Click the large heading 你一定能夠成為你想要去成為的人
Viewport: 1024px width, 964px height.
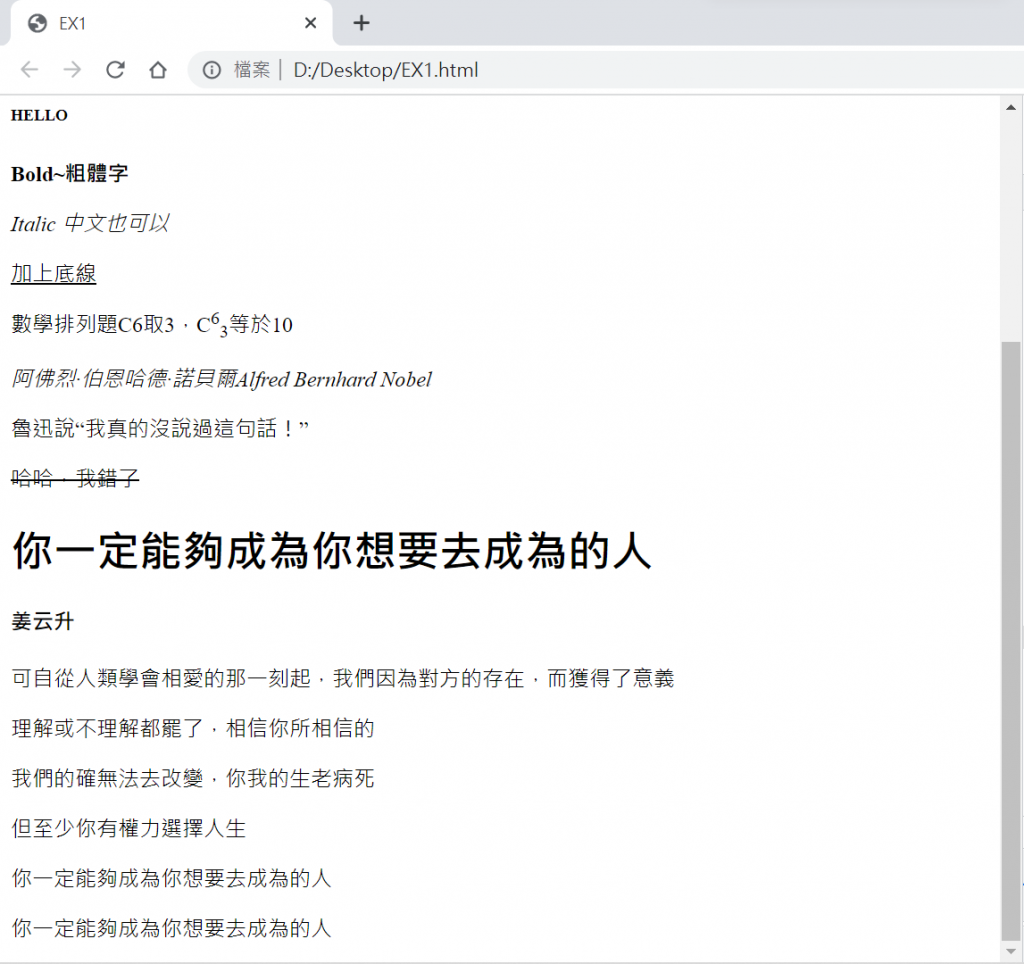[x=332, y=551]
